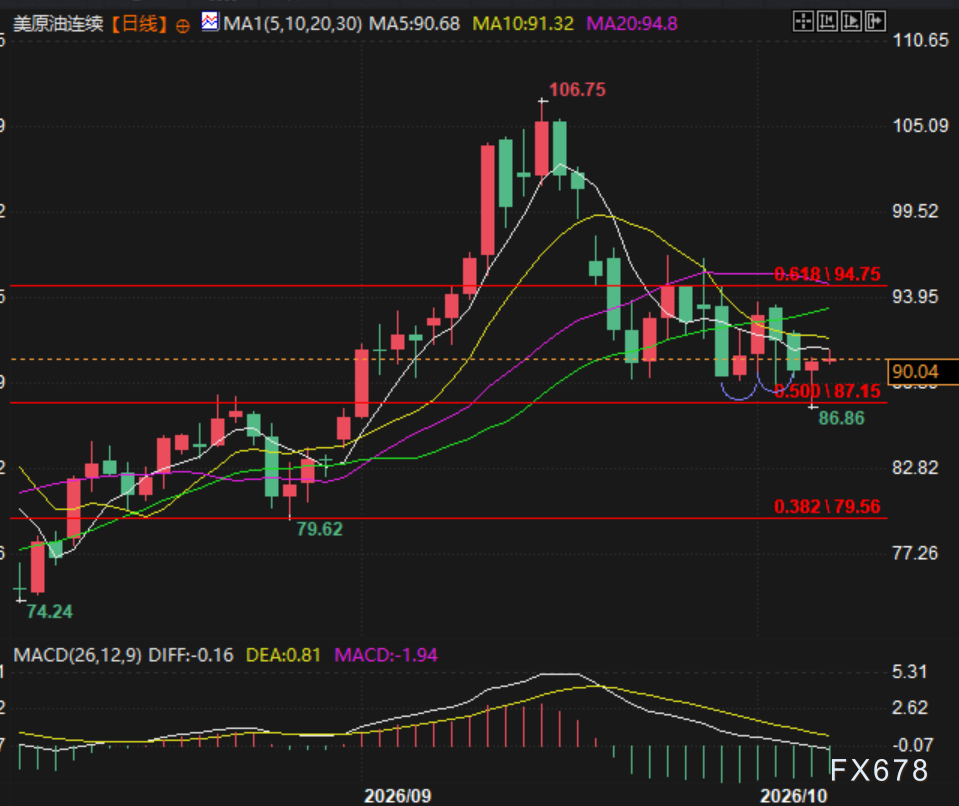Click the orange circled-plus icon beside 日线
Viewport: 959px width, 806px height.
pyautogui.click(x=182, y=26)
